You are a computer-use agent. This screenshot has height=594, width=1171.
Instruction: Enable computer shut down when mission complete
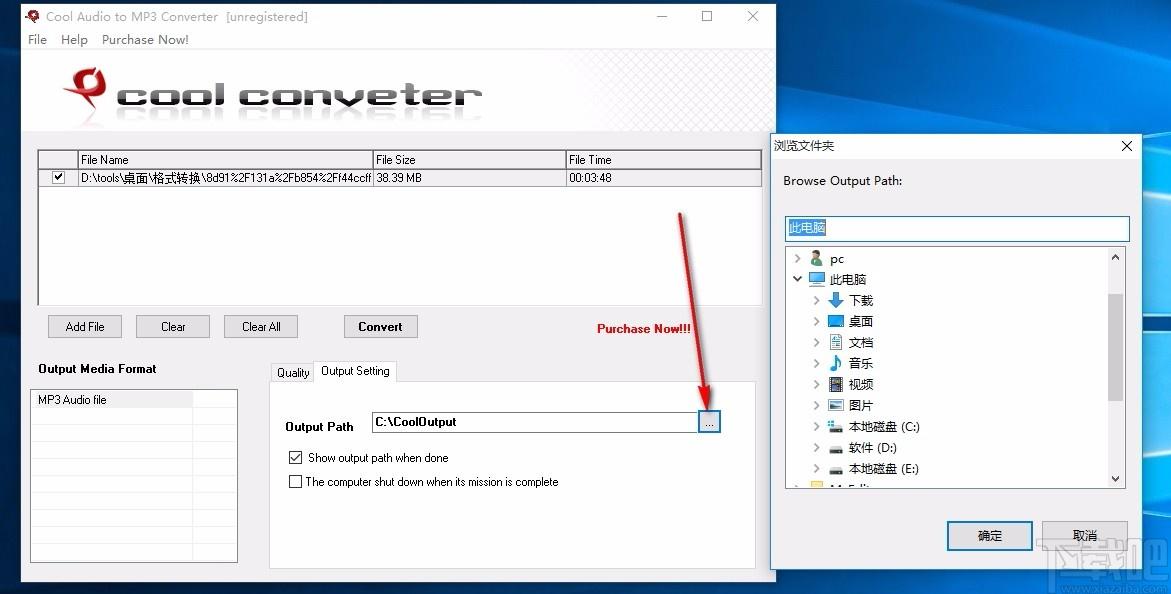[296, 481]
